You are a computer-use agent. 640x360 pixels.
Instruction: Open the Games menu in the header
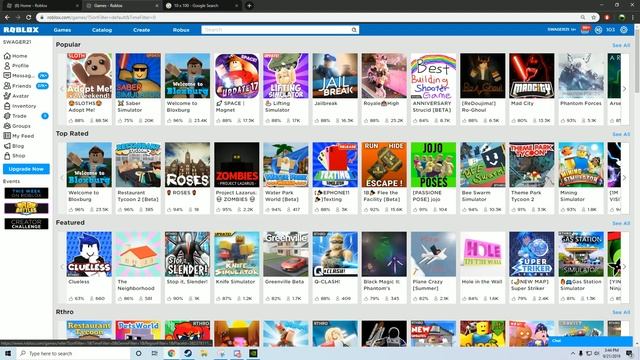coord(62,30)
